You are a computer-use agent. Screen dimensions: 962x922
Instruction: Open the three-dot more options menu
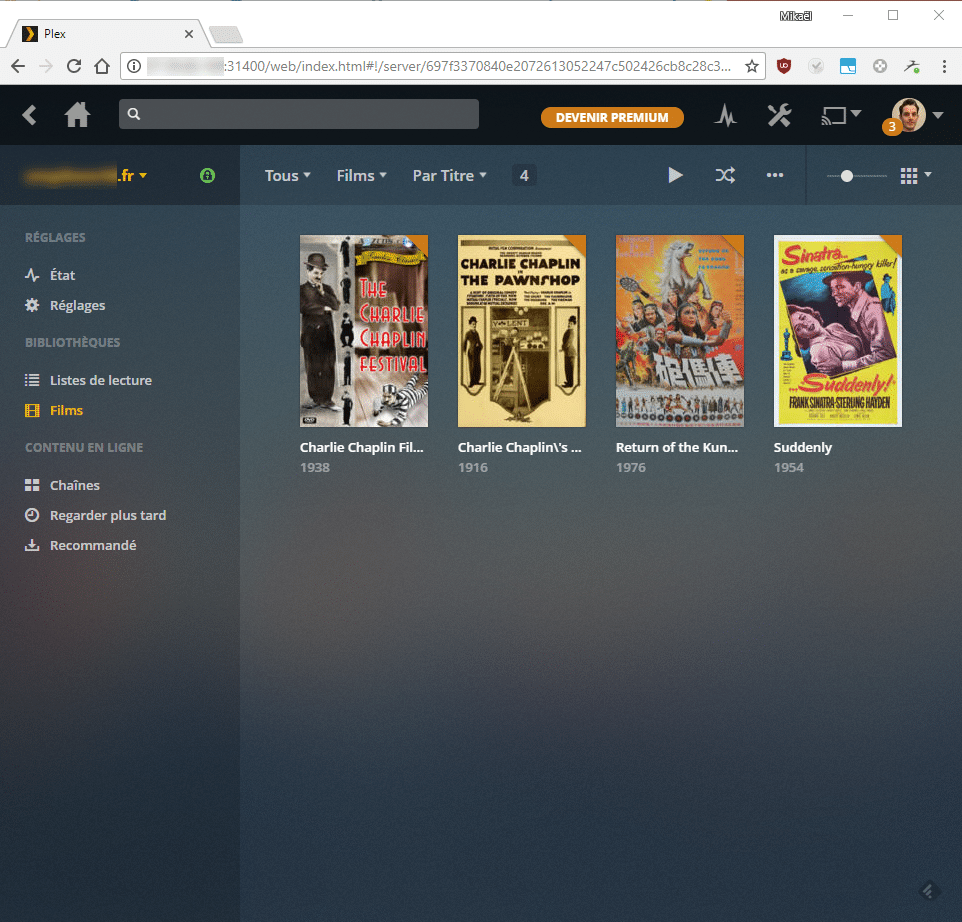tap(775, 175)
